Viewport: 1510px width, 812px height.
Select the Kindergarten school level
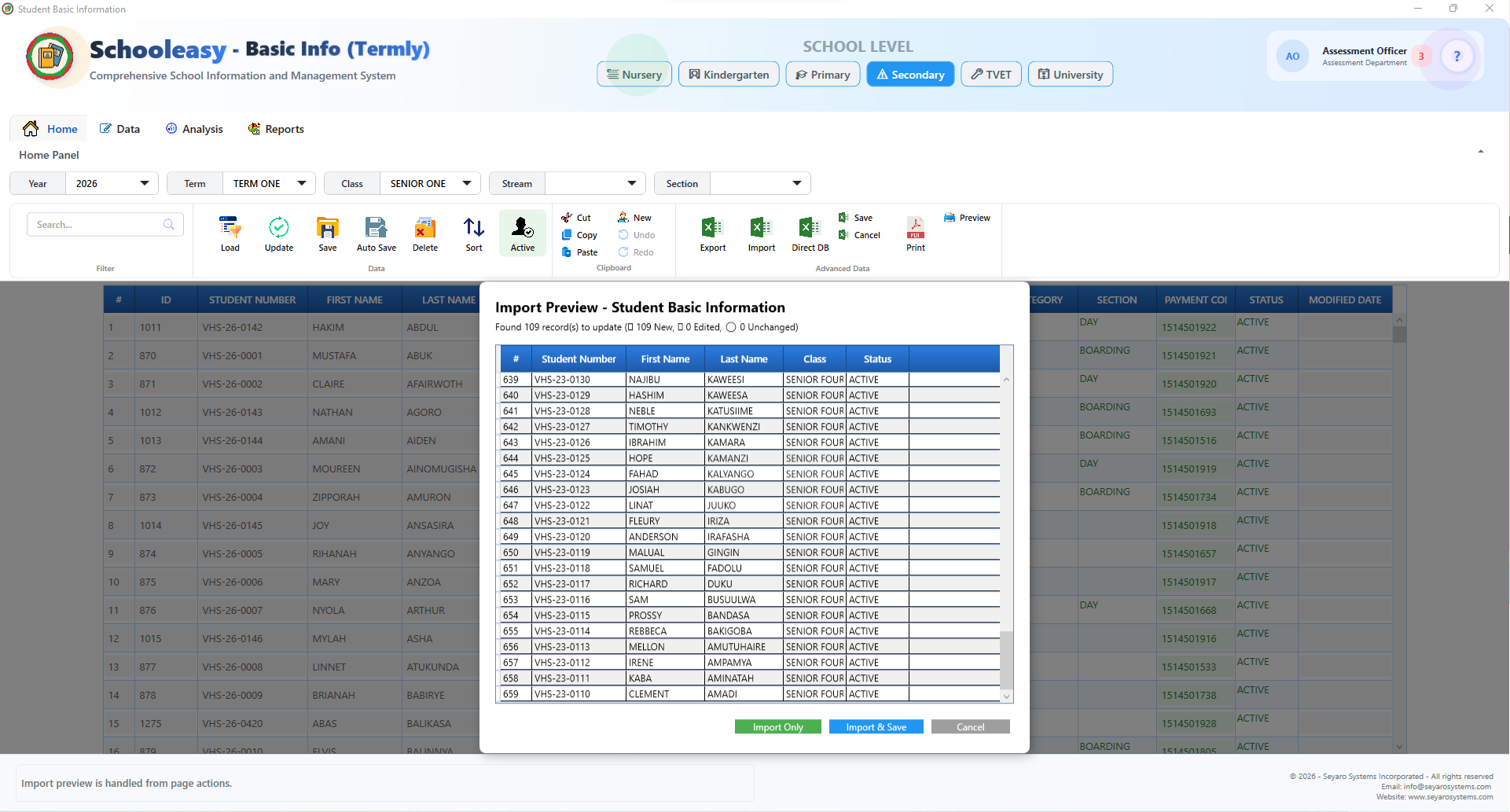point(729,75)
